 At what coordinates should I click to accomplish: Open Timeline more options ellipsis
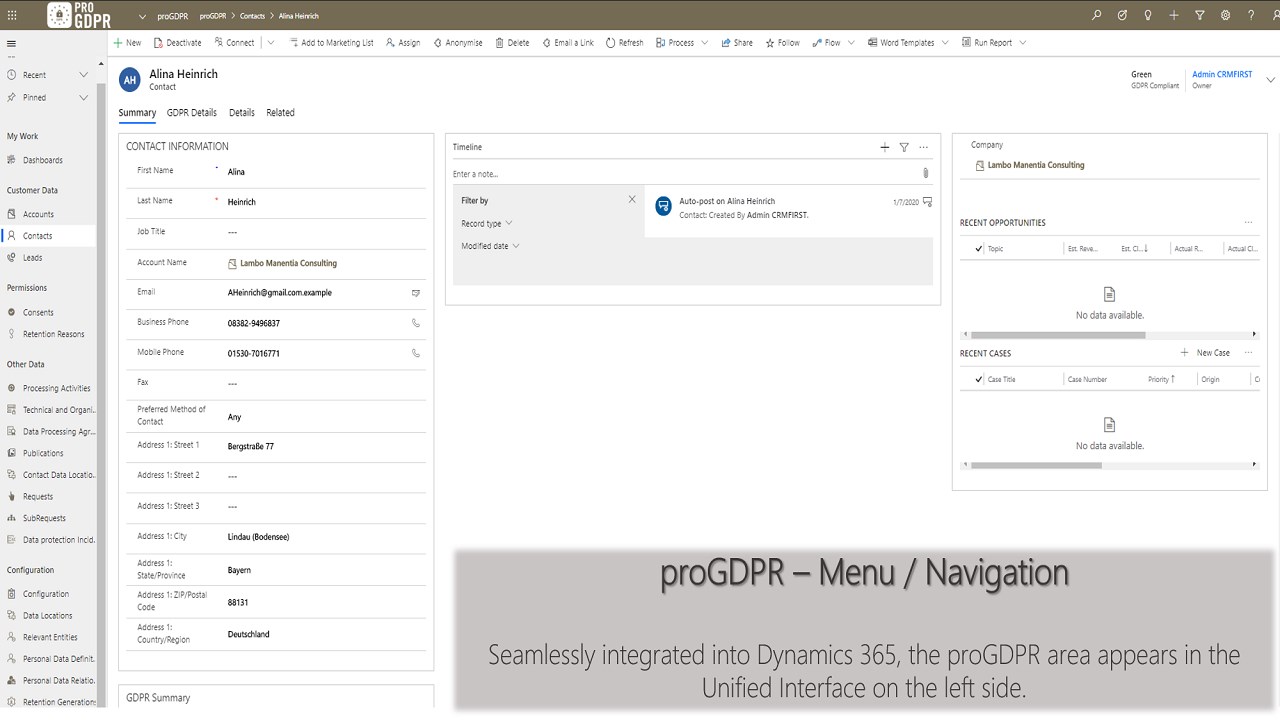tap(923, 147)
